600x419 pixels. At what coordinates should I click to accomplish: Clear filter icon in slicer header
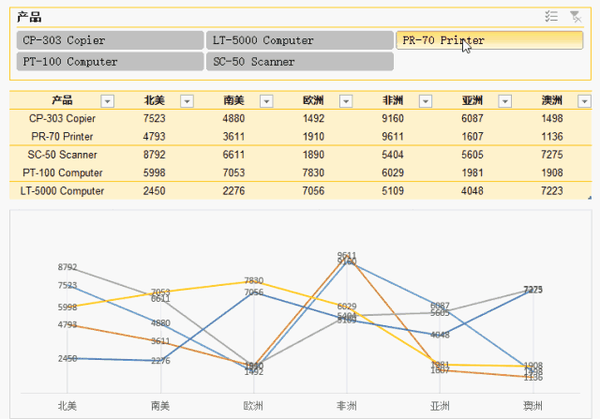click(x=576, y=16)
